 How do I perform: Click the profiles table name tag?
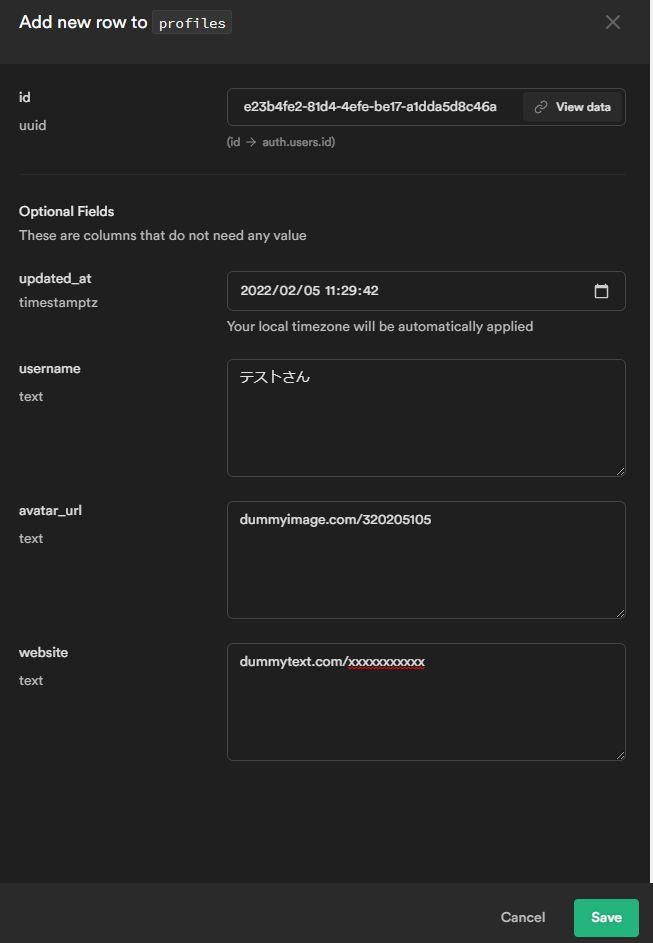192,23
